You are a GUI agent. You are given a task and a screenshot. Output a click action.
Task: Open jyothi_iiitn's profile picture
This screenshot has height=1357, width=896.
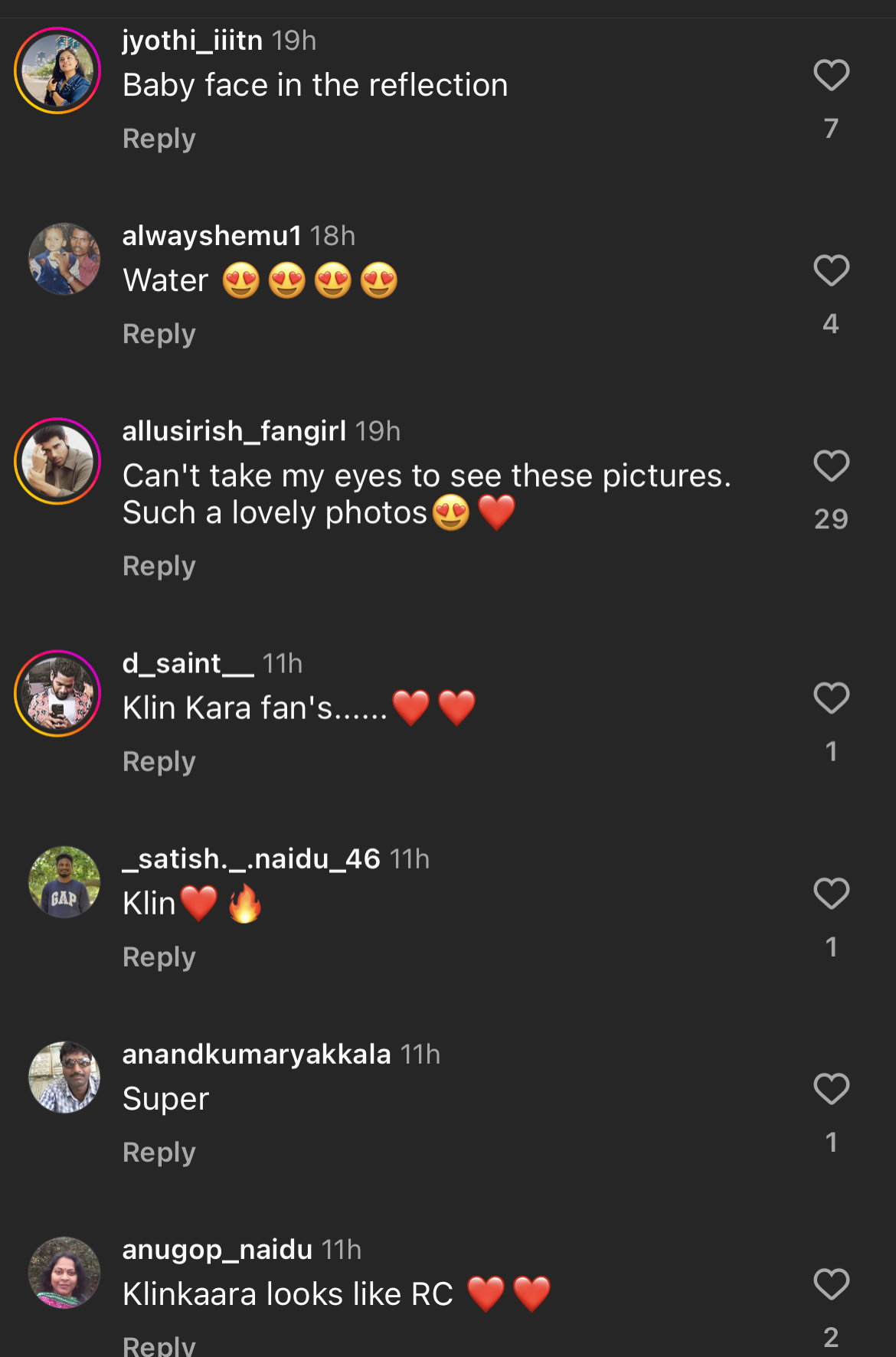pos(57,70)
